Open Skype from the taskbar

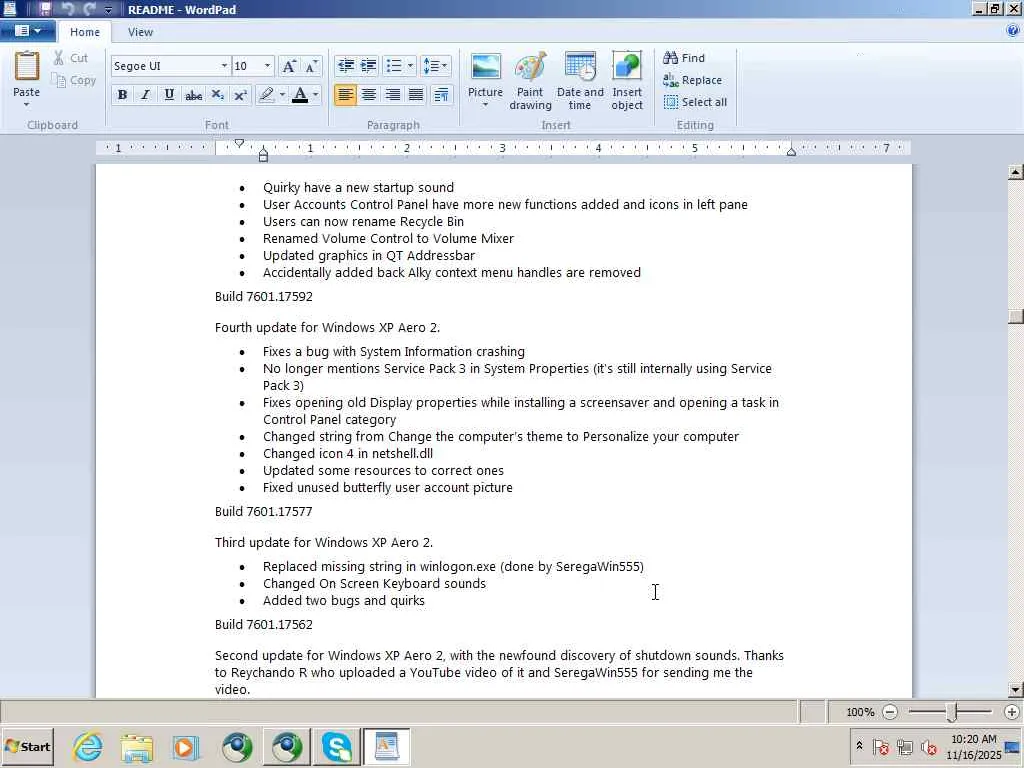[x=337, y=747]
